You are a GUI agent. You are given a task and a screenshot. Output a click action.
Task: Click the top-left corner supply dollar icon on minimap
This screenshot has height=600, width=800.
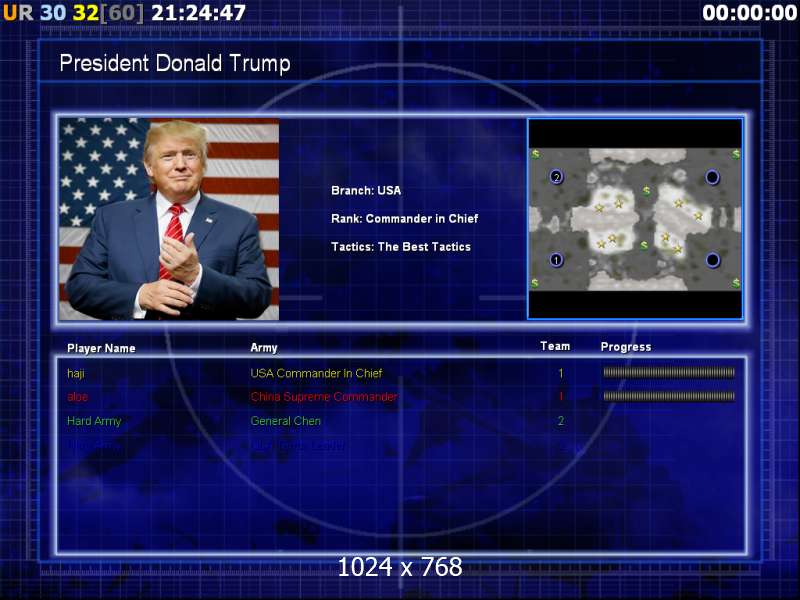click(535, 153)
